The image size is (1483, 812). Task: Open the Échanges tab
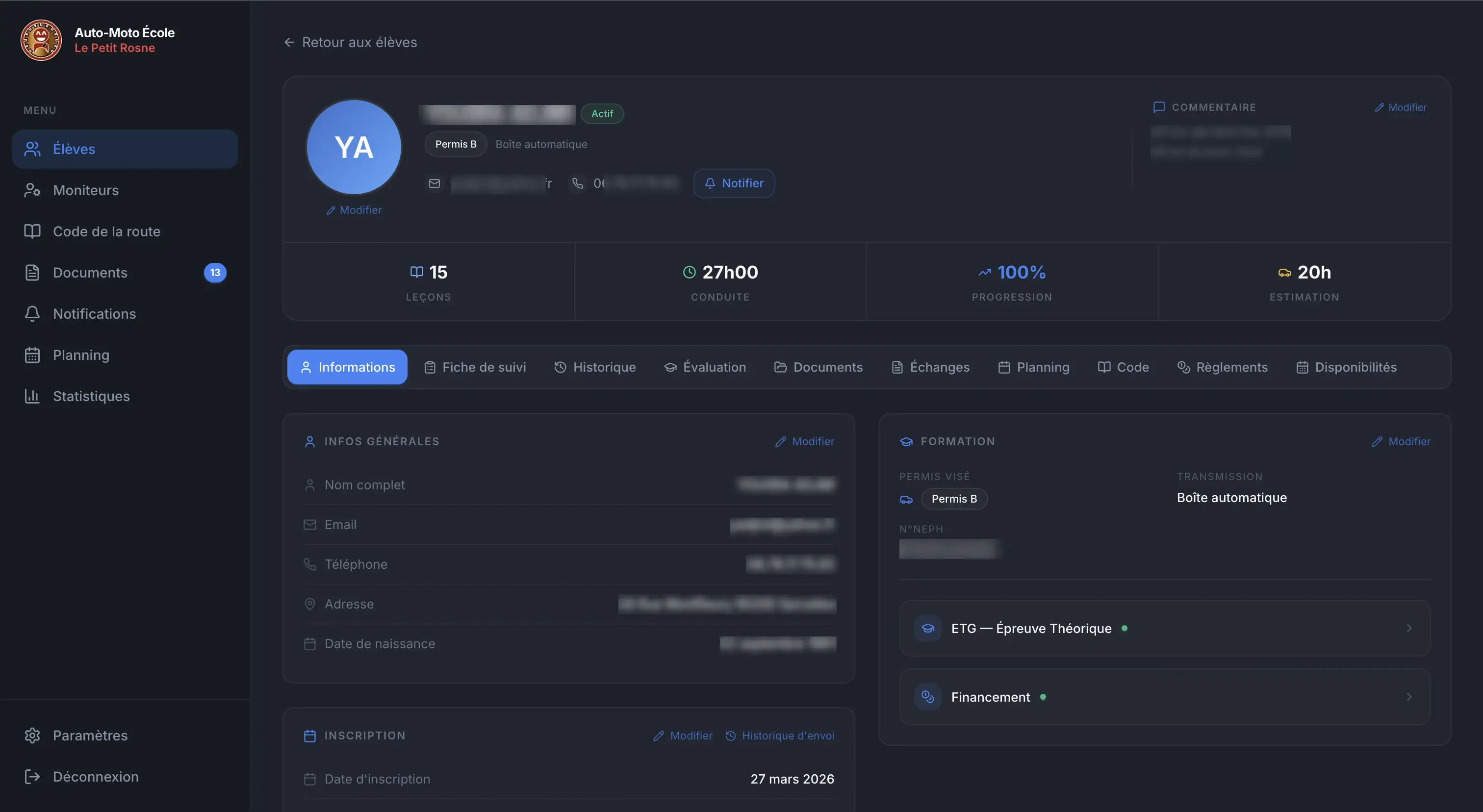930,367
